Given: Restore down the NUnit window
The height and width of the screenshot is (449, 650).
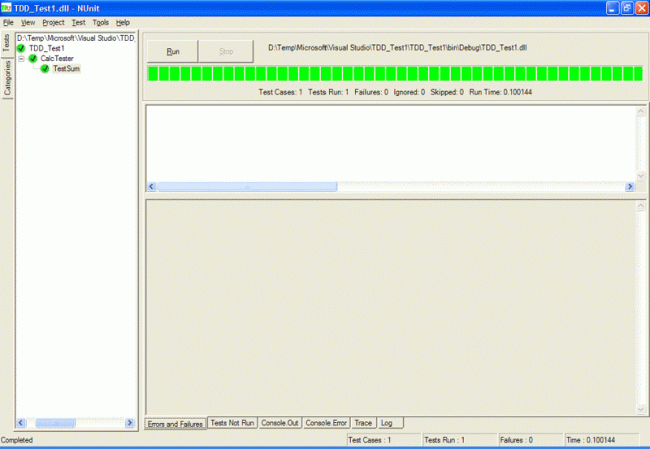Looking at the screenshot, I should coord(627,8).
